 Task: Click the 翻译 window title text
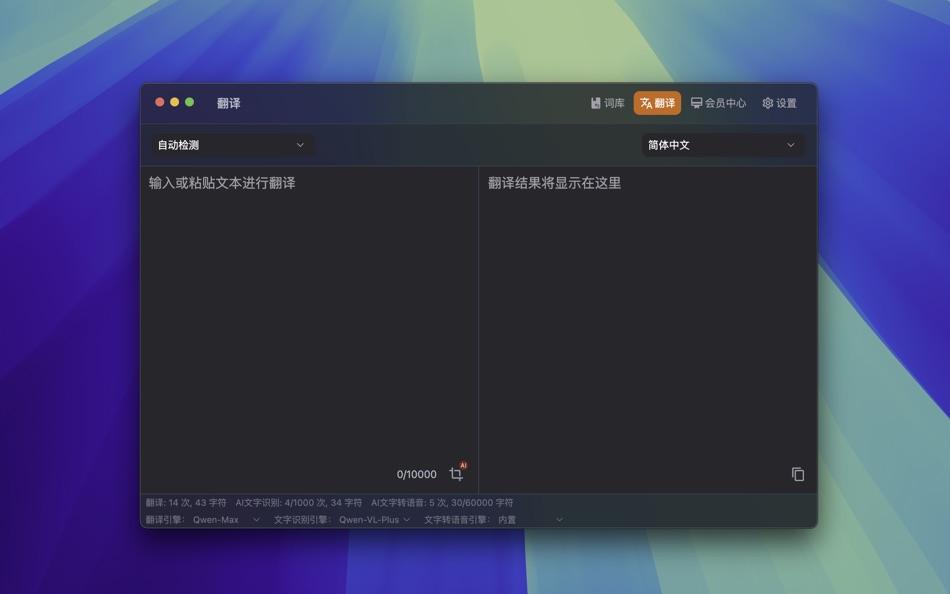click(228, 103)
